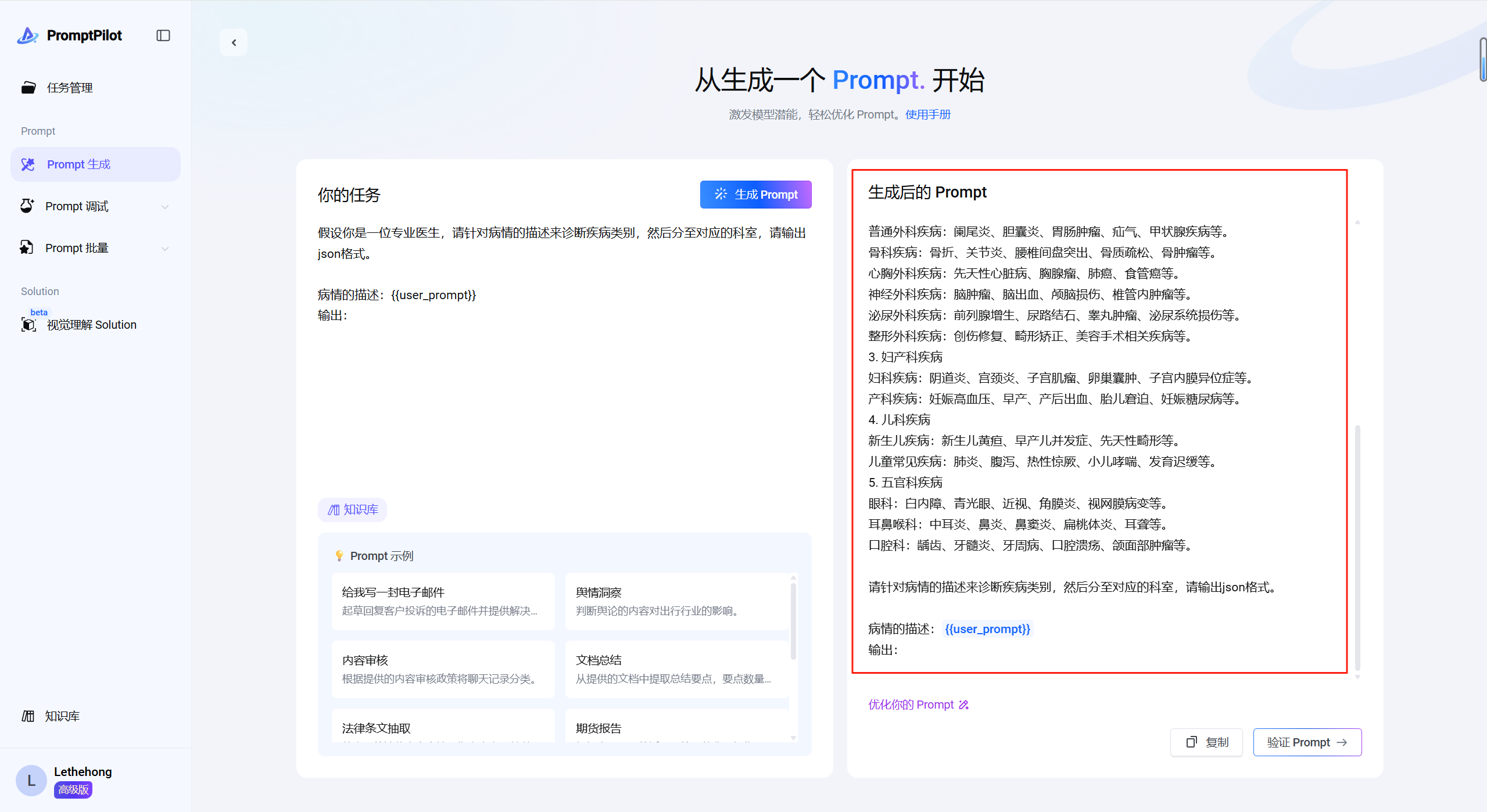
Task: Click the 知识库 tag under the task
Action: [x=353, y=510]
